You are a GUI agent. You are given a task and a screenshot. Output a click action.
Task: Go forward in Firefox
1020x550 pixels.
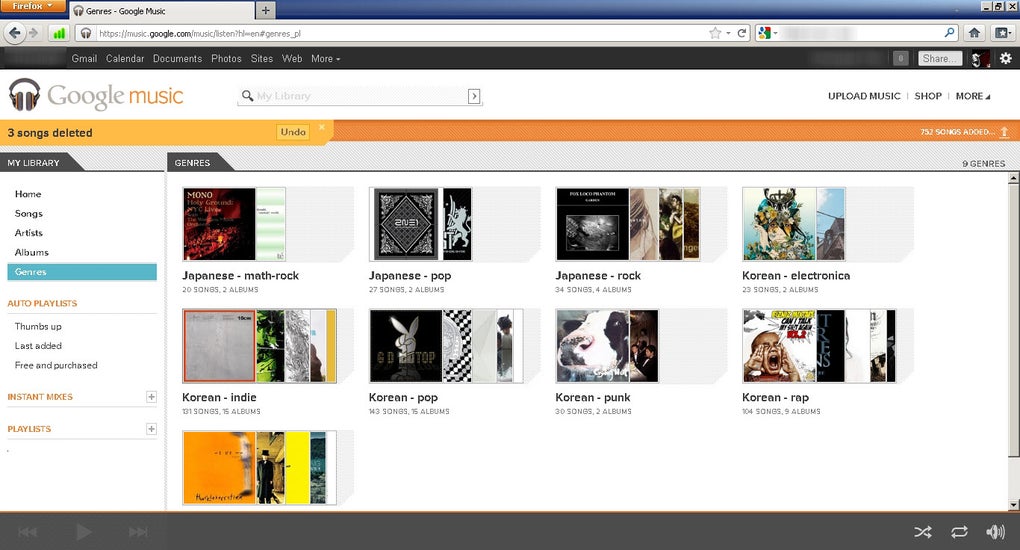(x=34, y=33)
